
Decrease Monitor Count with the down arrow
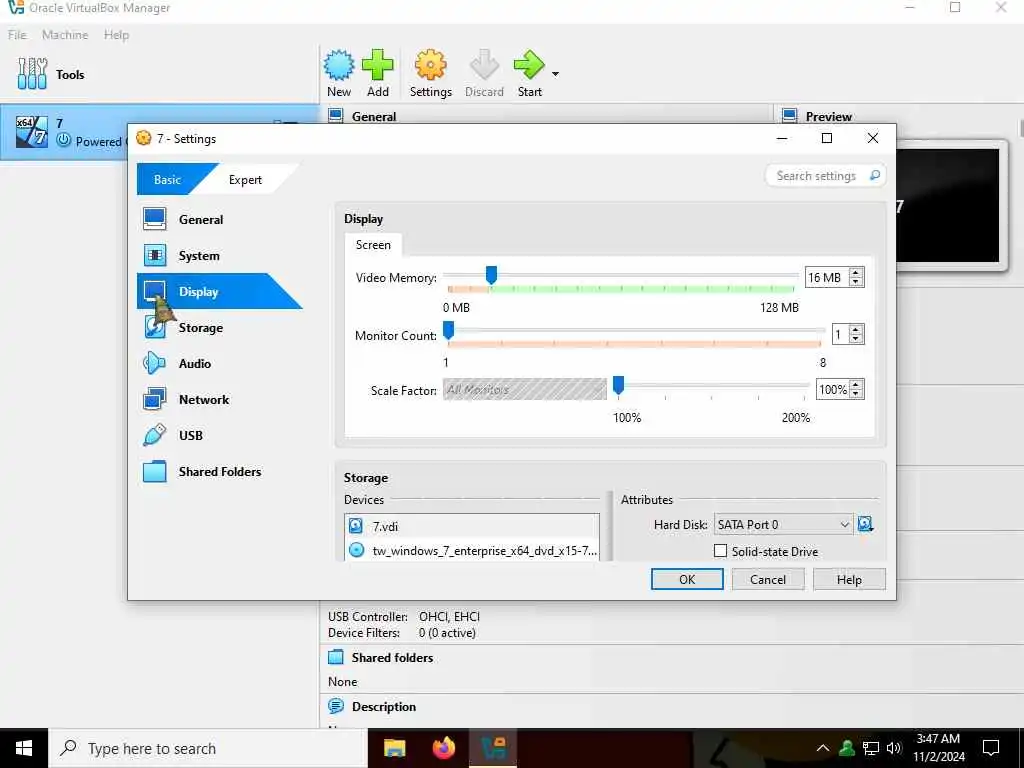click(856, 340)
